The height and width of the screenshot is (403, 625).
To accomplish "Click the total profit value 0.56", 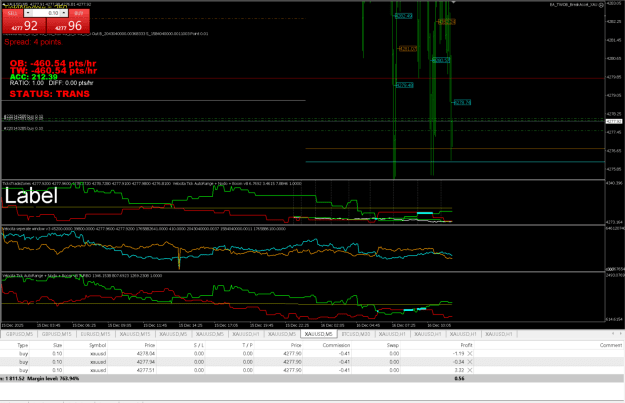I will point(459,379).
